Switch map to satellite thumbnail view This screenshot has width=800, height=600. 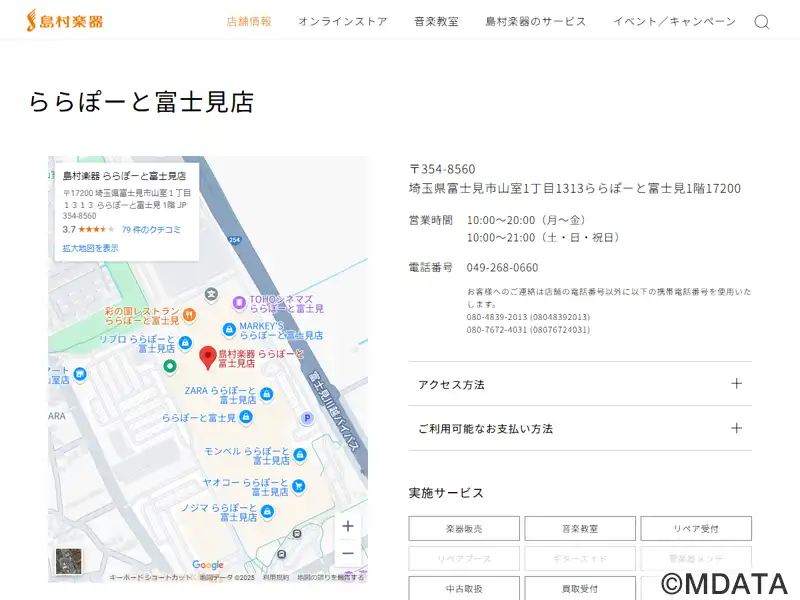(x=68, y=561)
